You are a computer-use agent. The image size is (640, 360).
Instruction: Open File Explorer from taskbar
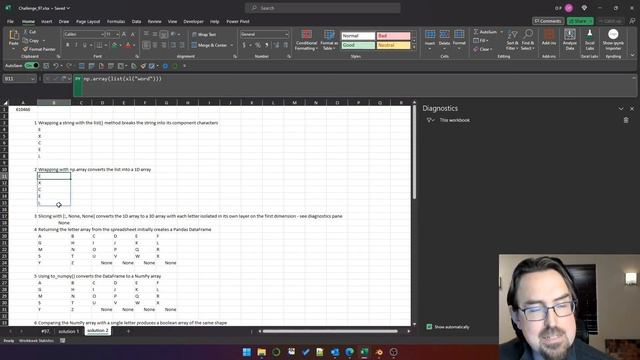(x=261, y=352)
